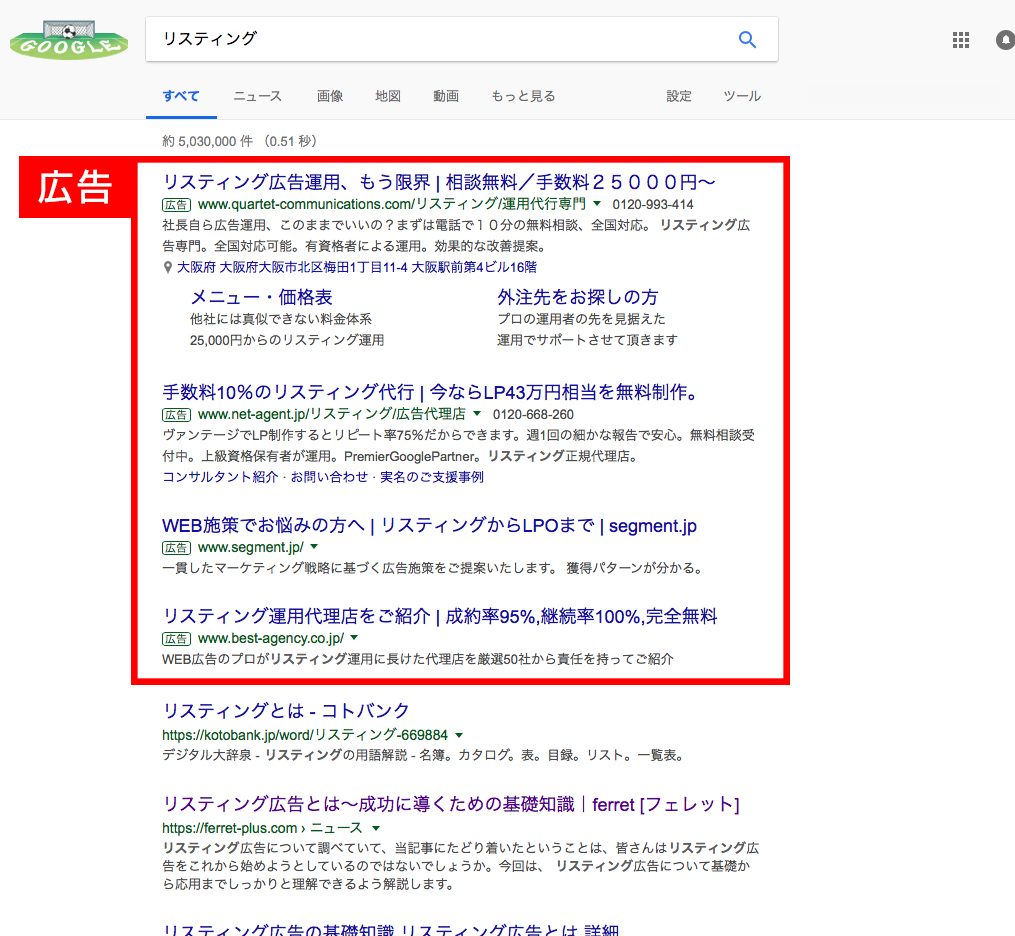Viewport: 1015px width, 936px height.
Task: Open the メニュー・価格表 sitelink
Action: coord(261,297)
